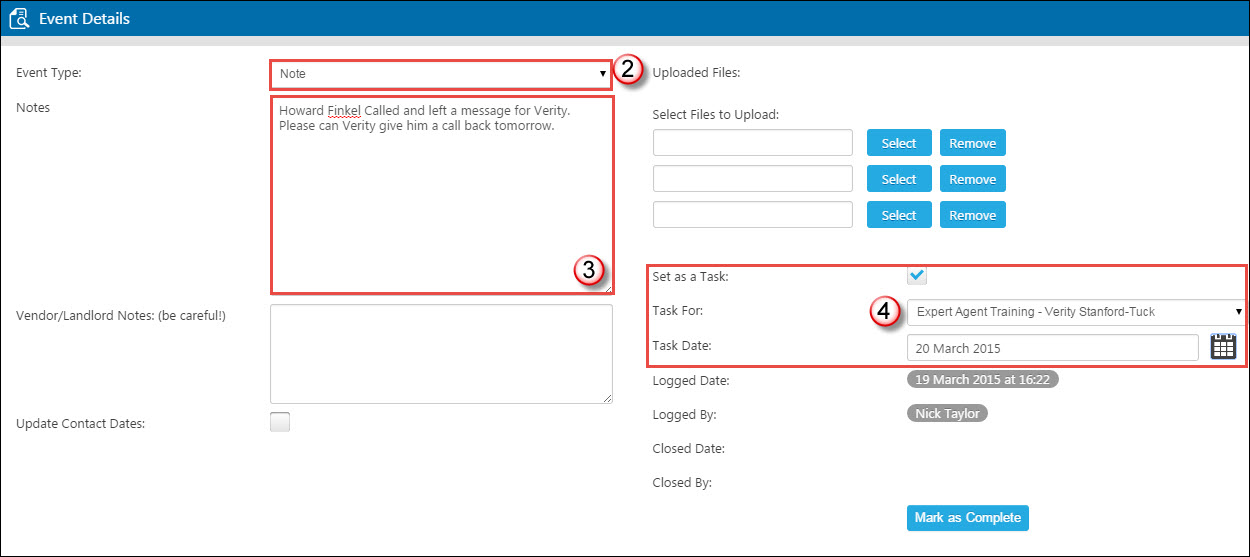Click the Closed Date label
1250x557 pixels.
(x=688, y=448)
